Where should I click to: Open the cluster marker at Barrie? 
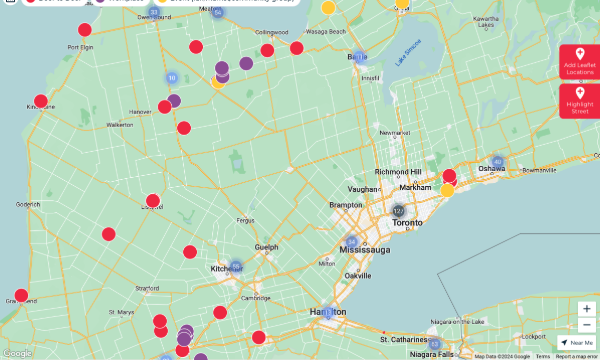coord(359,57)
